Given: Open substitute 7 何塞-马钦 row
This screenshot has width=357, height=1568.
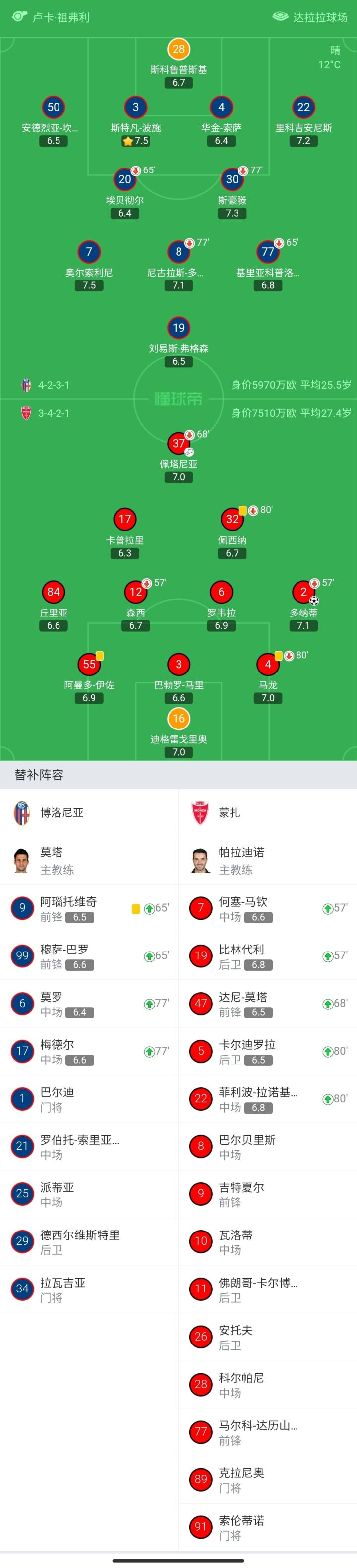Looking at the screenshot, I should point(267,908).
